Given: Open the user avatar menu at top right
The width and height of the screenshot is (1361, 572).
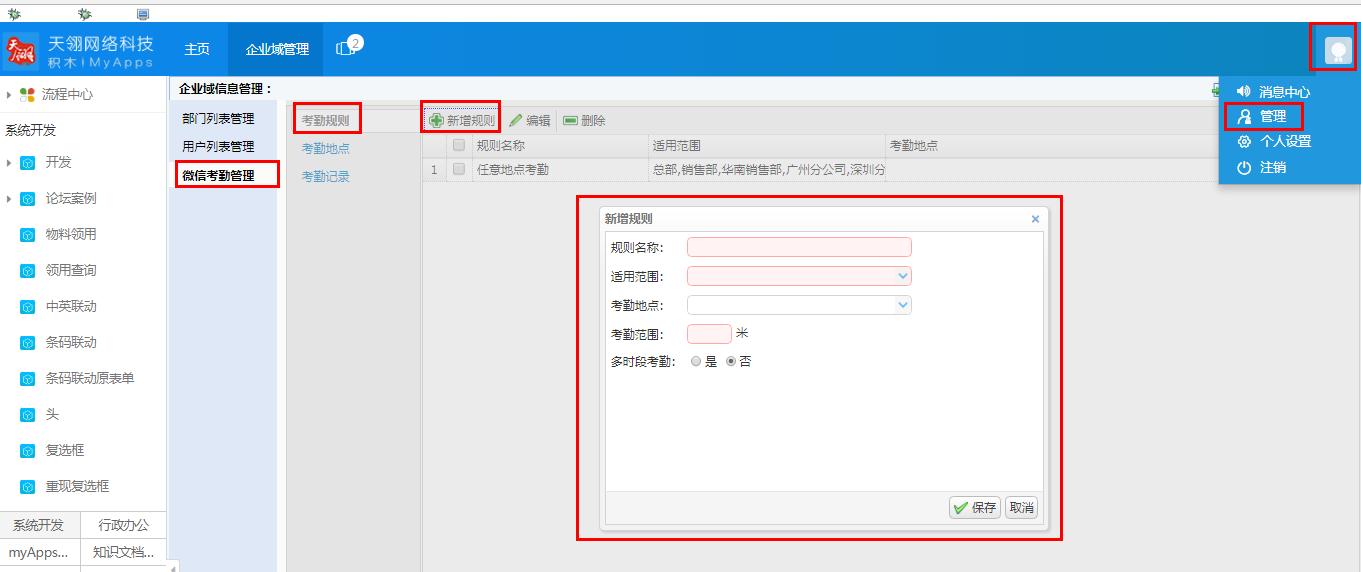Looking at the screenshot, I should tap(1338, 50).
